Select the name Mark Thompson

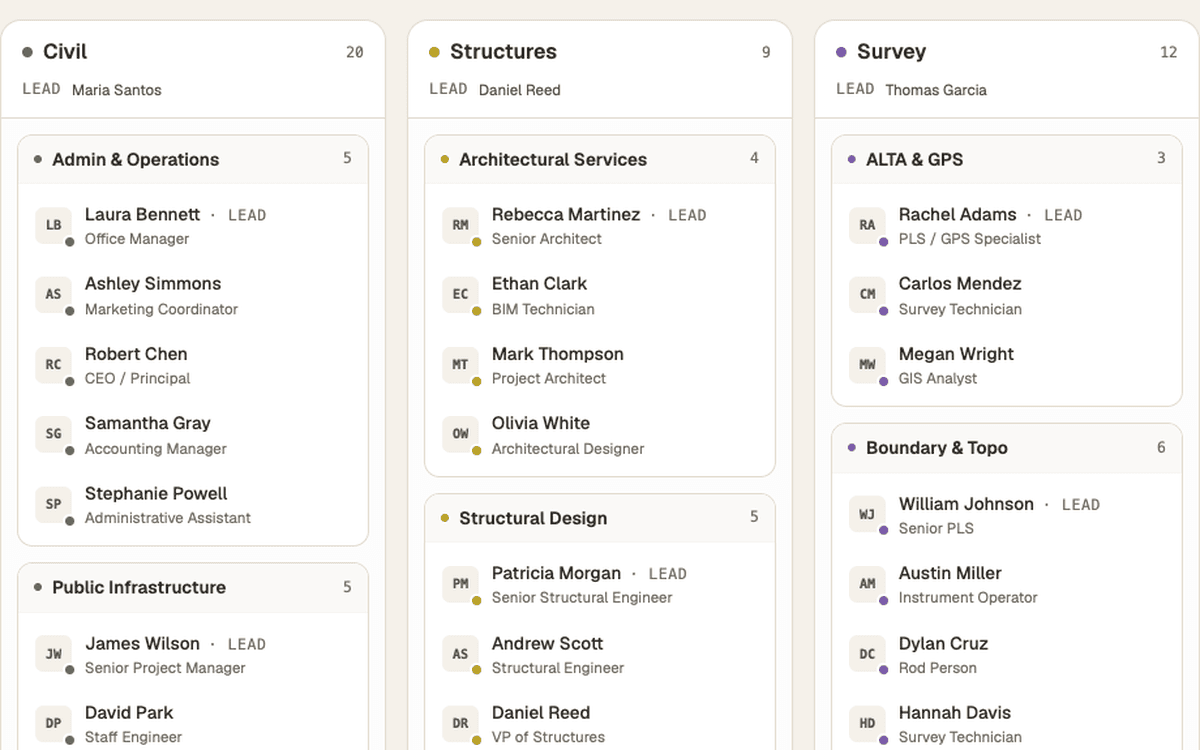pyautogui.click(x=558, y=354)
